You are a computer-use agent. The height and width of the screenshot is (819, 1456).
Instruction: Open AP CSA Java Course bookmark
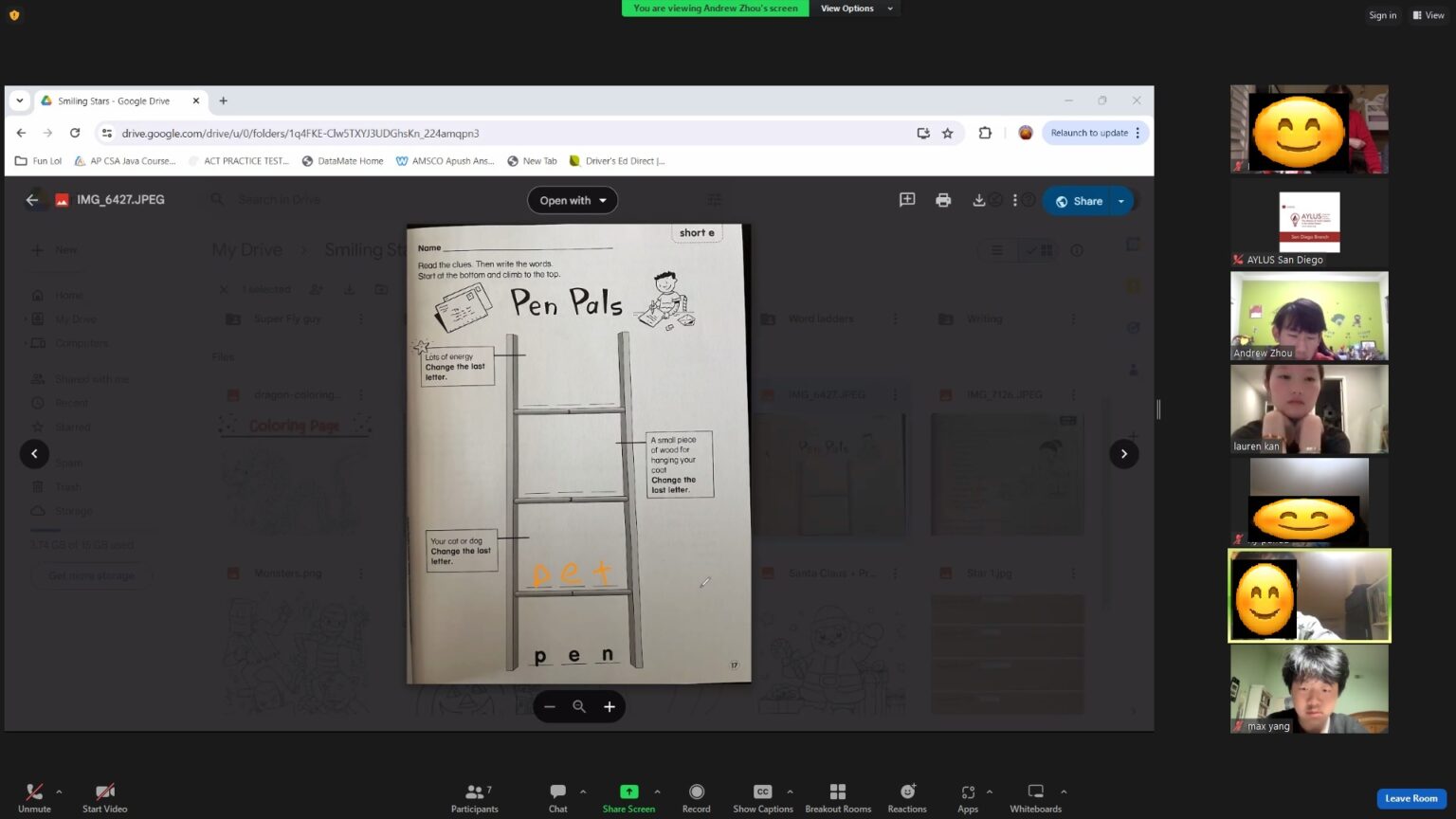(125, 161)
